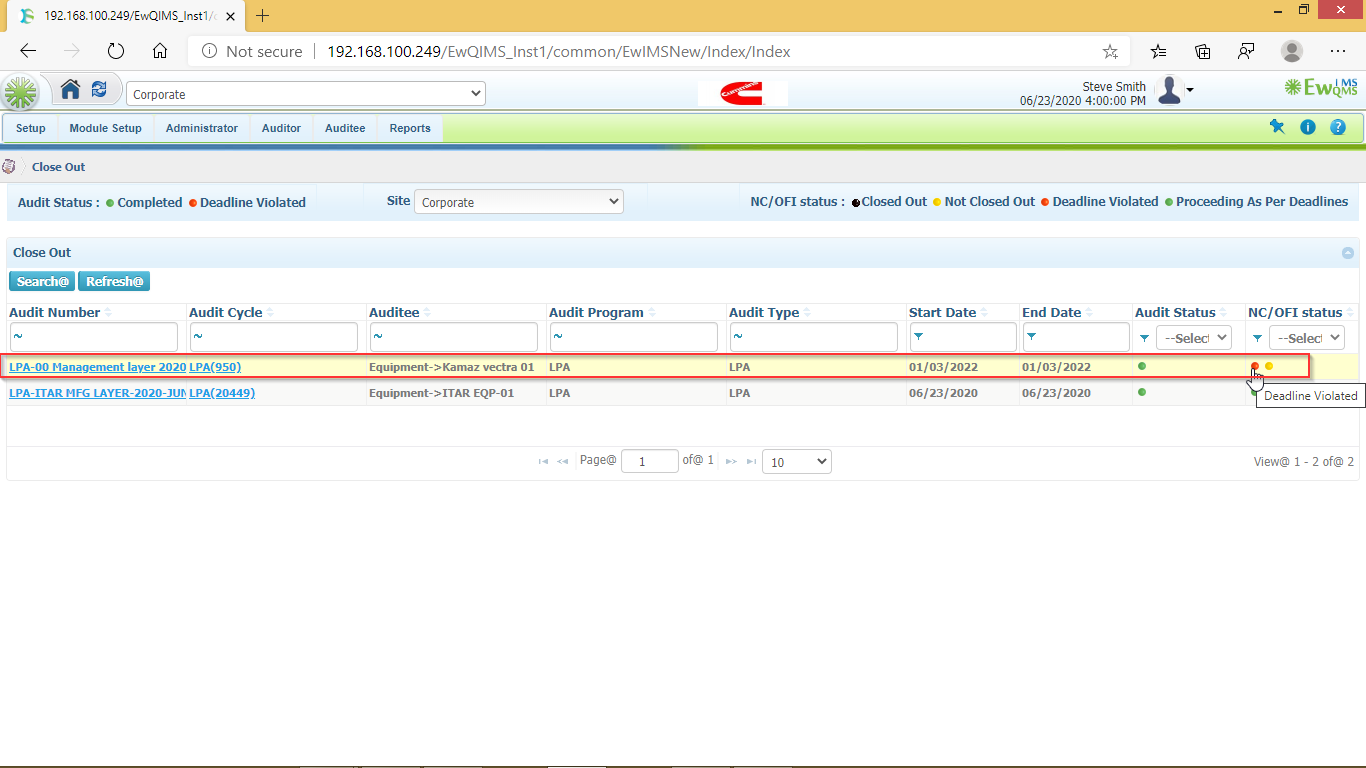Open the blue information icon

1308,127
